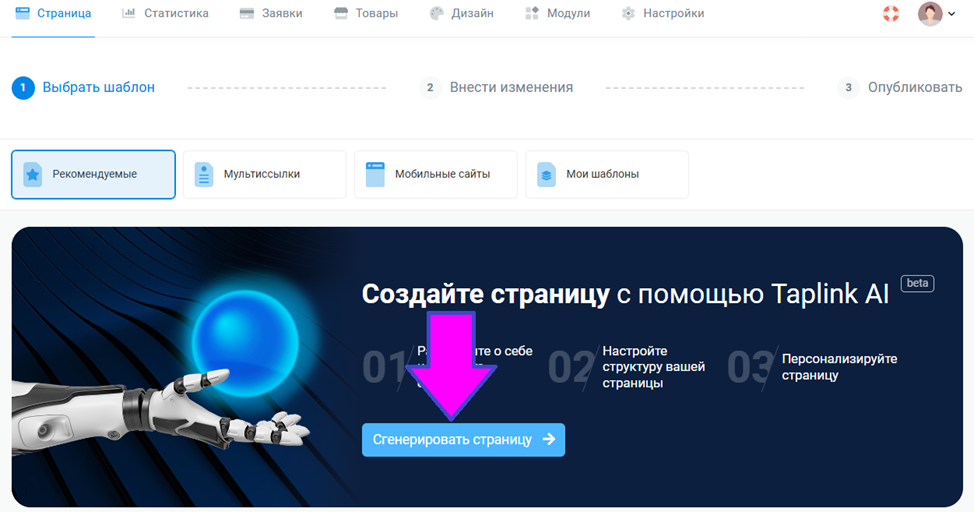The width and height of the screenshot is (974, 512).
Task: Click the Товары shop icon
Action: [340, 13]
